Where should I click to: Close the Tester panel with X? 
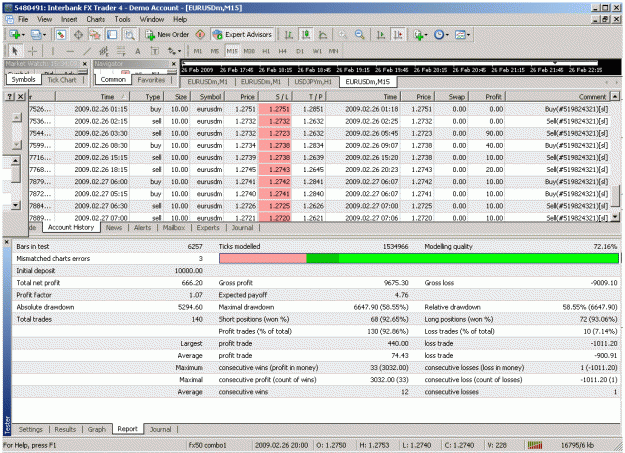[x=7, y=242]
